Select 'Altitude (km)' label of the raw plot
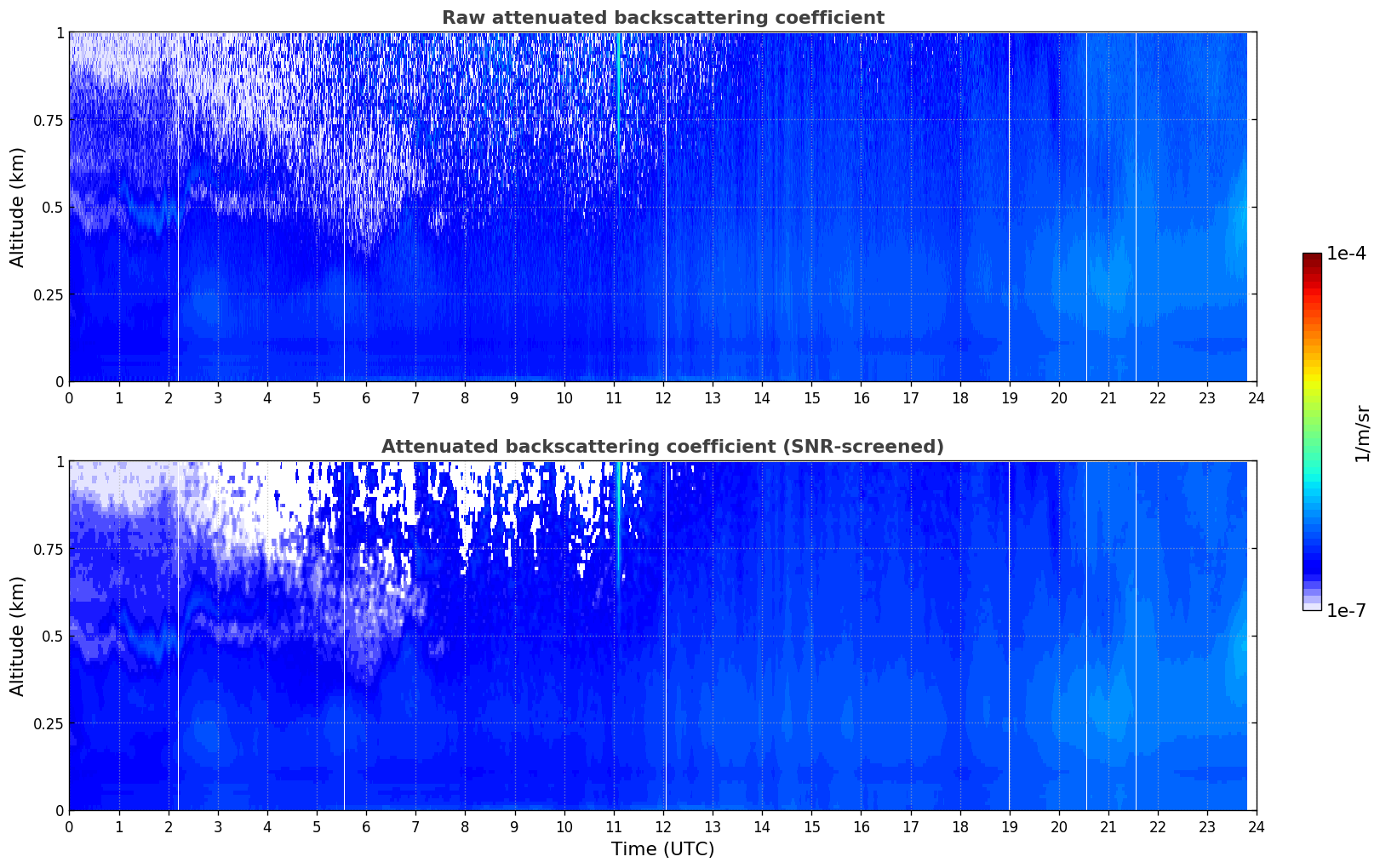Image resolution: width=1380 pixels, height=868 pixels. [x=18, y=207]
